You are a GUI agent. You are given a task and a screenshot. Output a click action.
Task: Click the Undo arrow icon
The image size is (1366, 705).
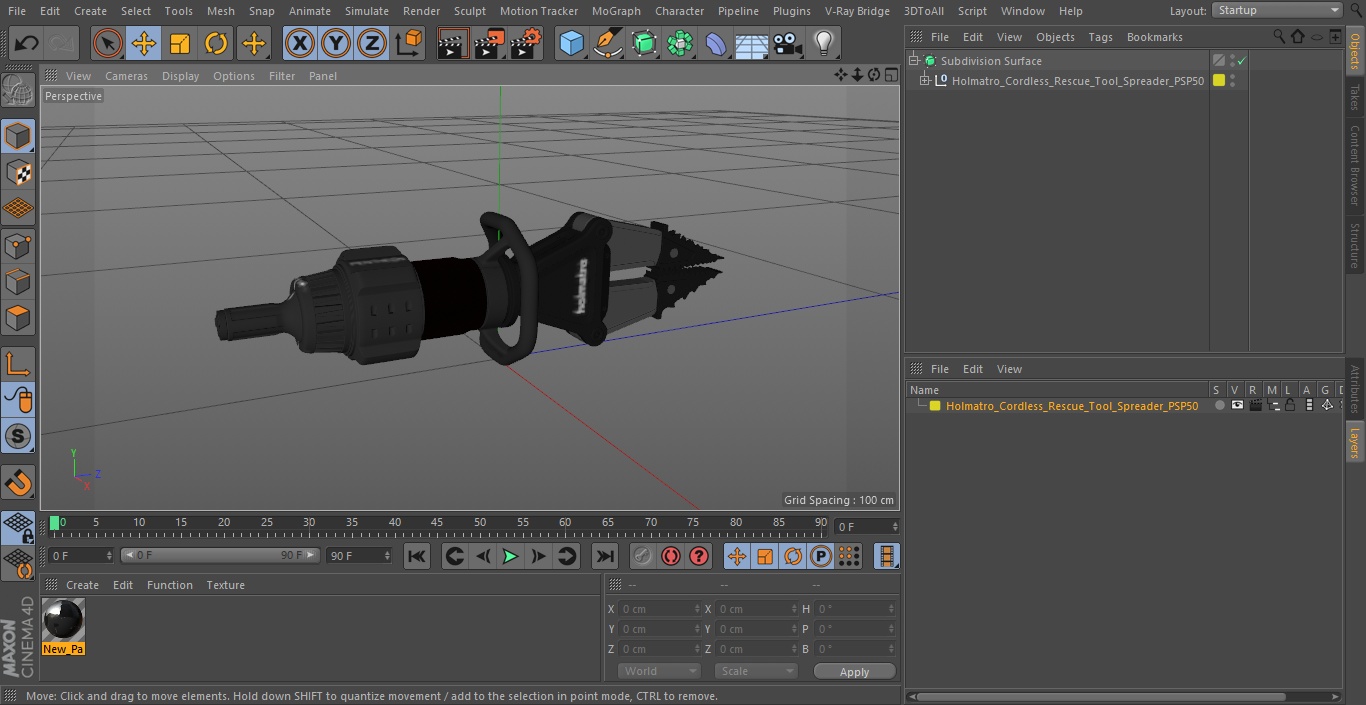pos(26,43)
